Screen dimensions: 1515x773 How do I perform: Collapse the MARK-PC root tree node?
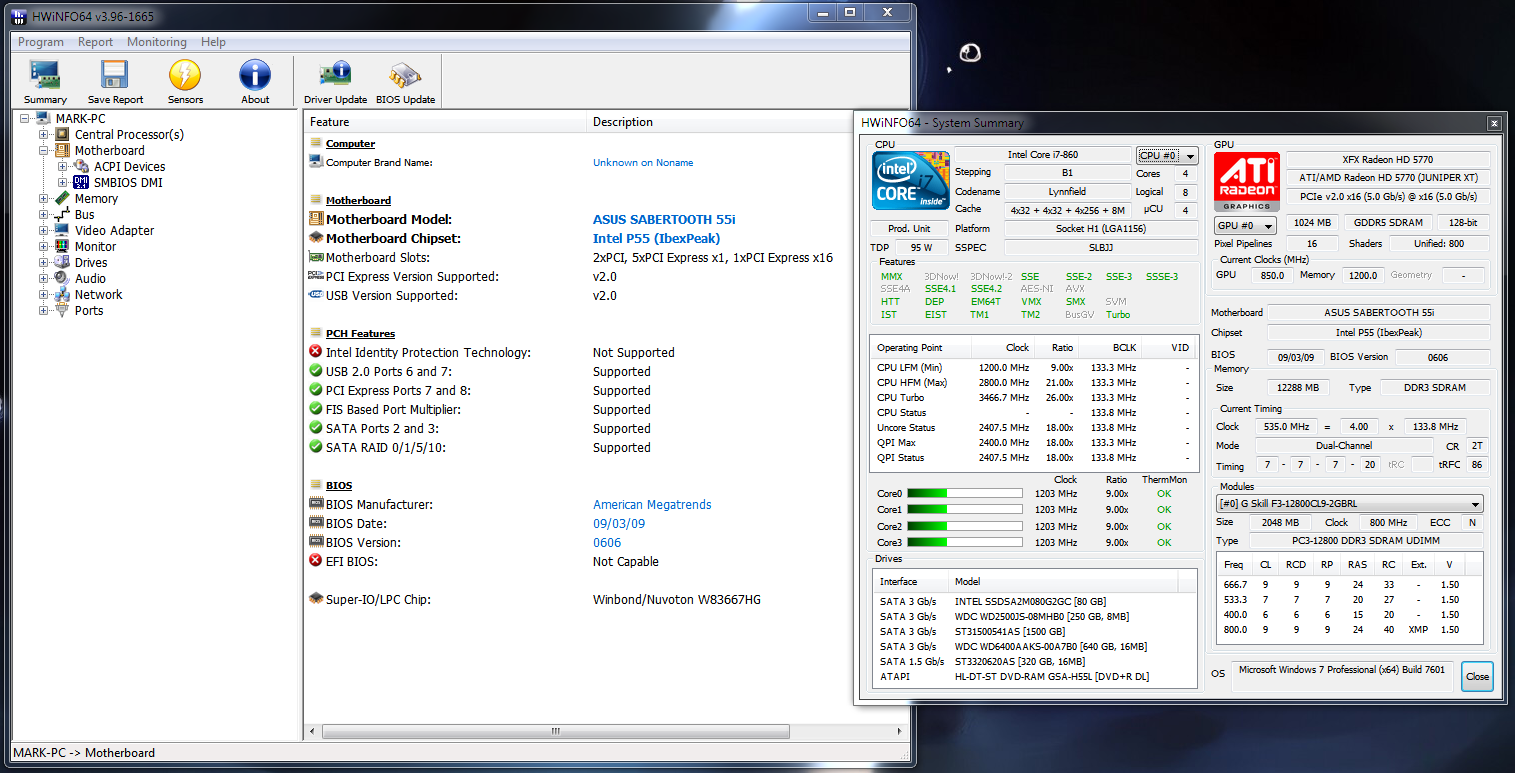25,119
